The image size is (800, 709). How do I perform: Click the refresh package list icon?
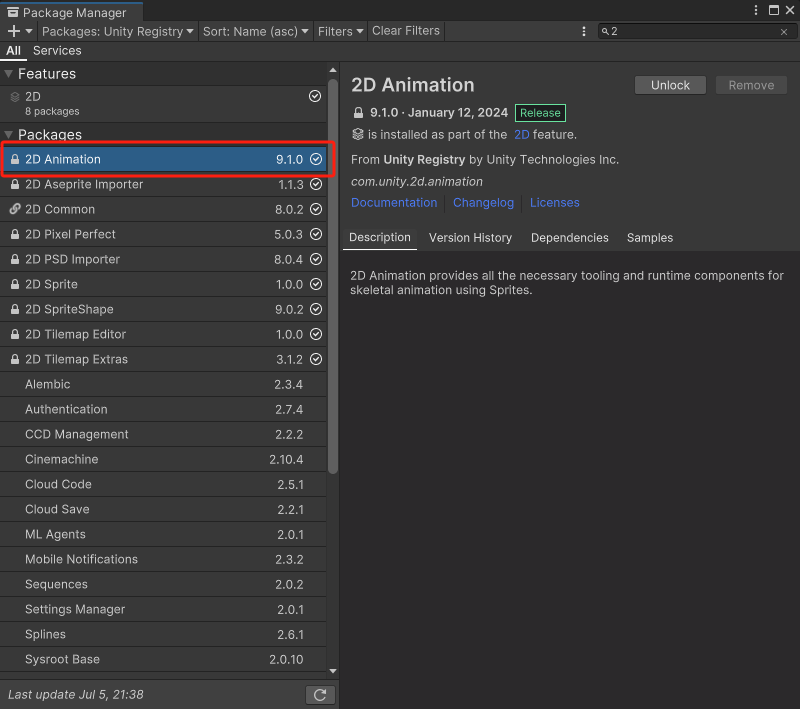tap(320, 695)
